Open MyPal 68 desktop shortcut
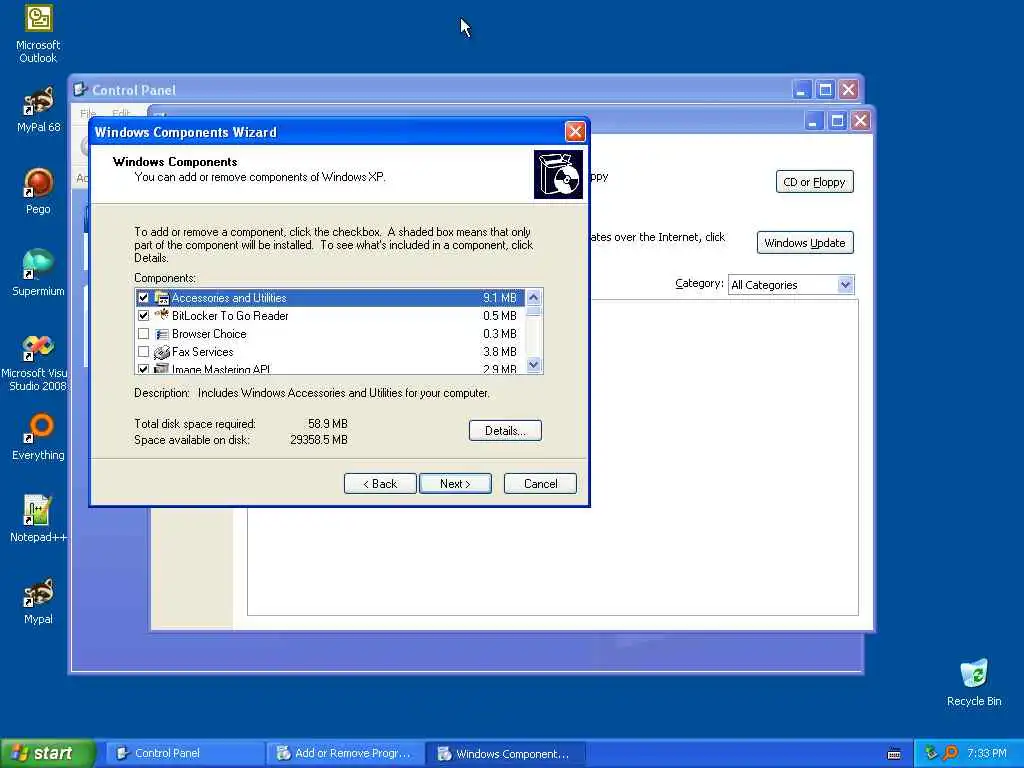 pos(38,110)
